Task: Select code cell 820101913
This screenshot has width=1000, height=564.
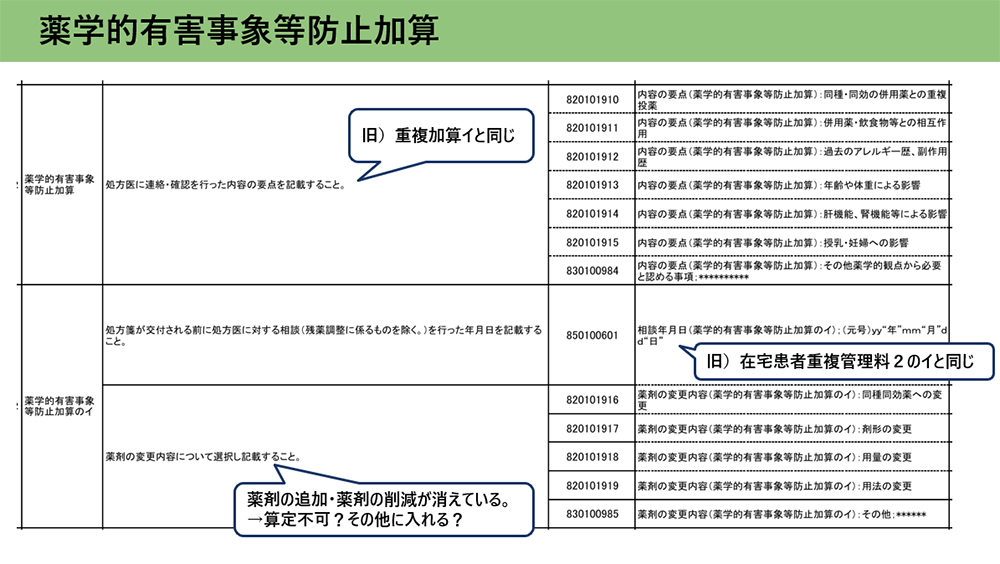Action: pyautogui.click(x=592, y=185)
